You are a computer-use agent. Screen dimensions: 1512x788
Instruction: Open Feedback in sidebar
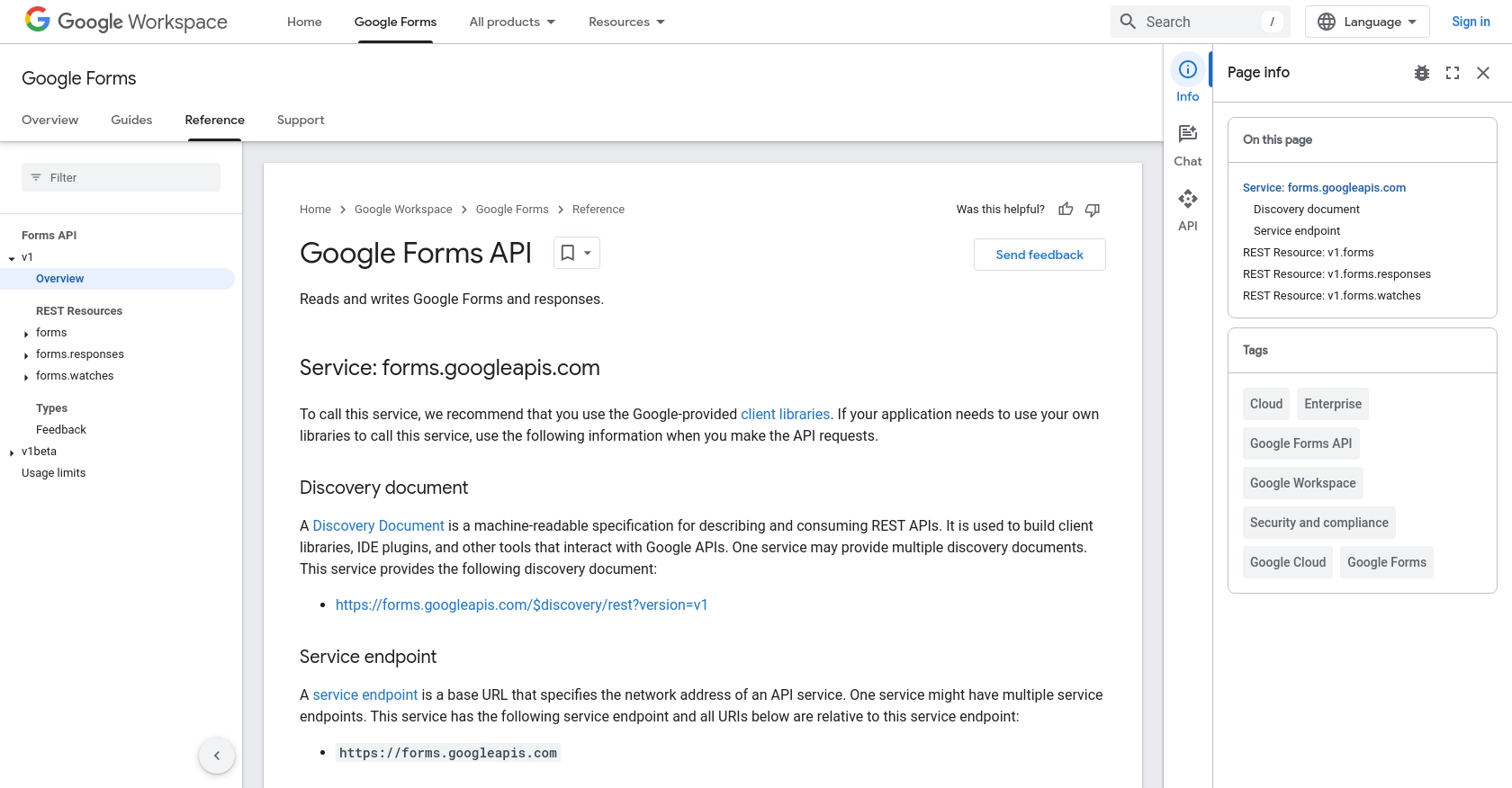61,430
